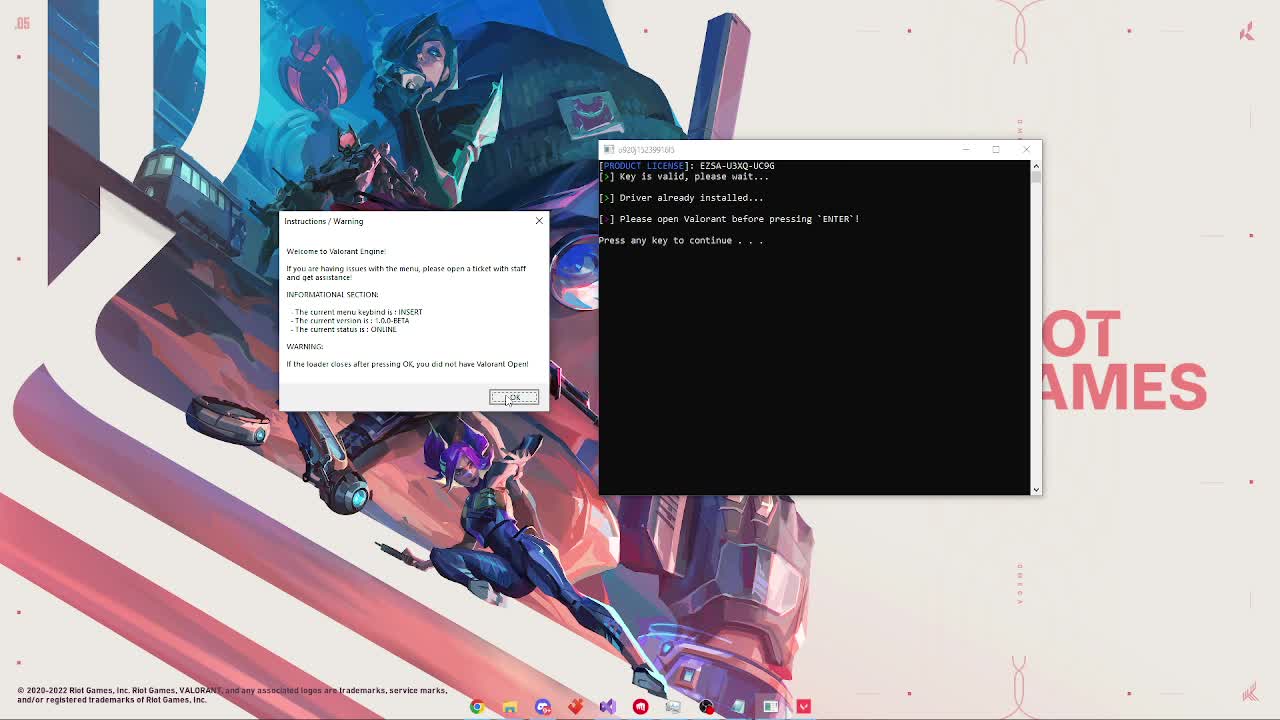
Task: Click the console window's title bar icon
Action: pyautogui.click(x=609, y=150)
